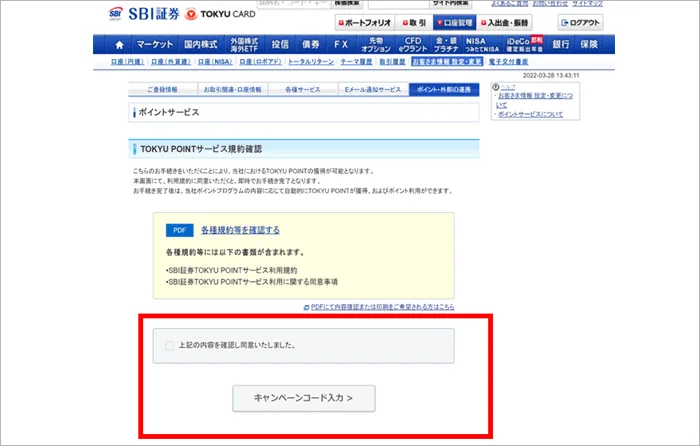Open 債券 menu
Viewport: 700px width, 446px height.
point(311,44)
